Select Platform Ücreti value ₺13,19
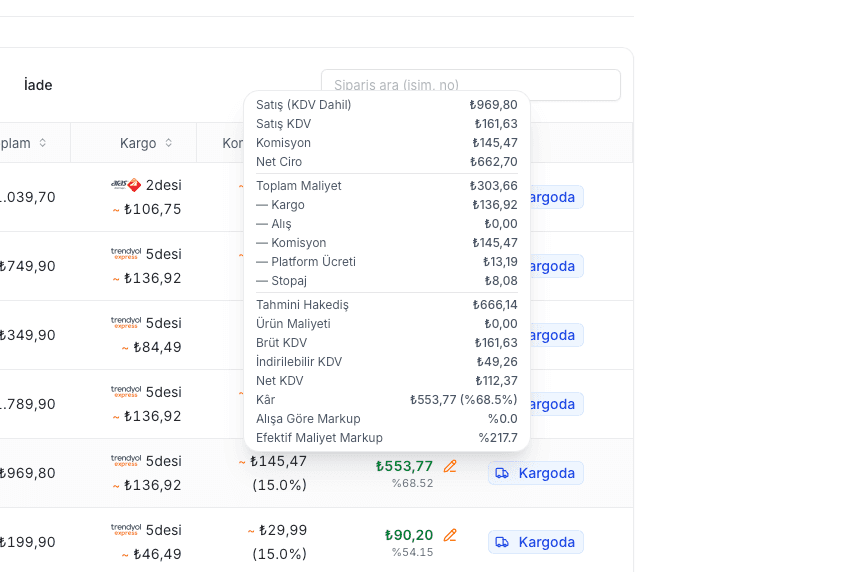The width and height of the screenshot is (844, 572). tap(500, 262)
